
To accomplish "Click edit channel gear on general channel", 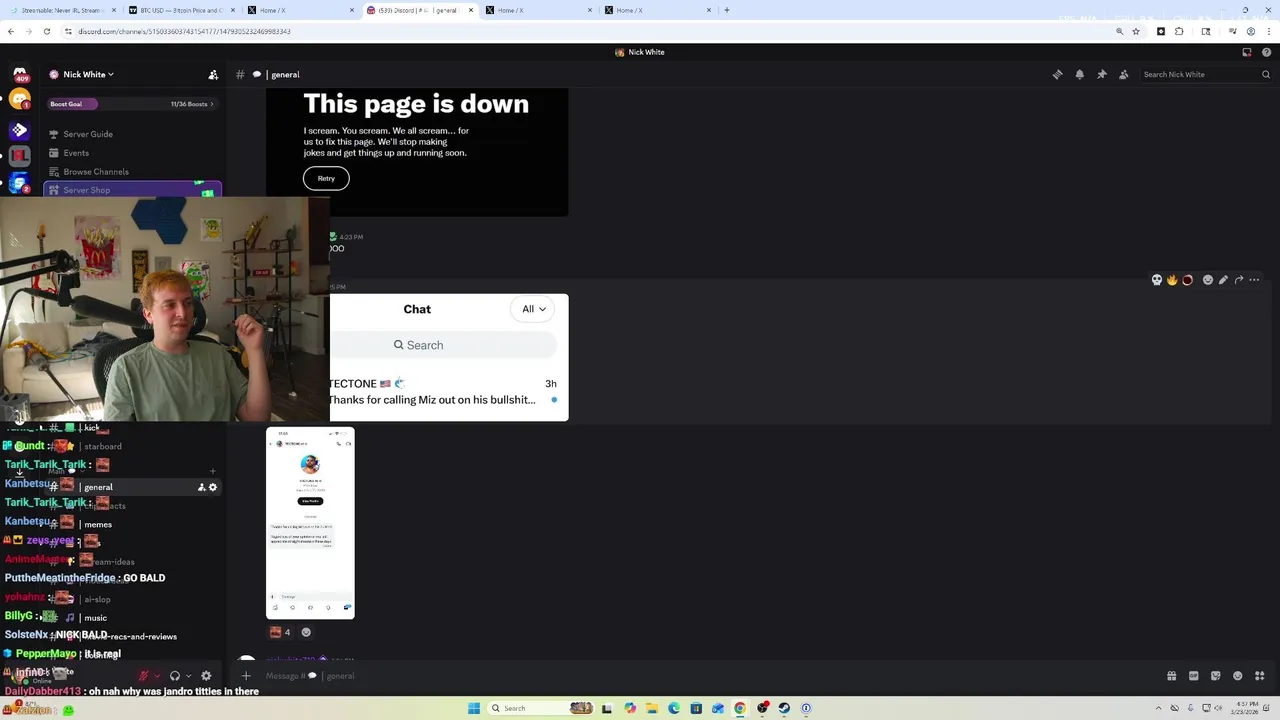I will (213, 487).
